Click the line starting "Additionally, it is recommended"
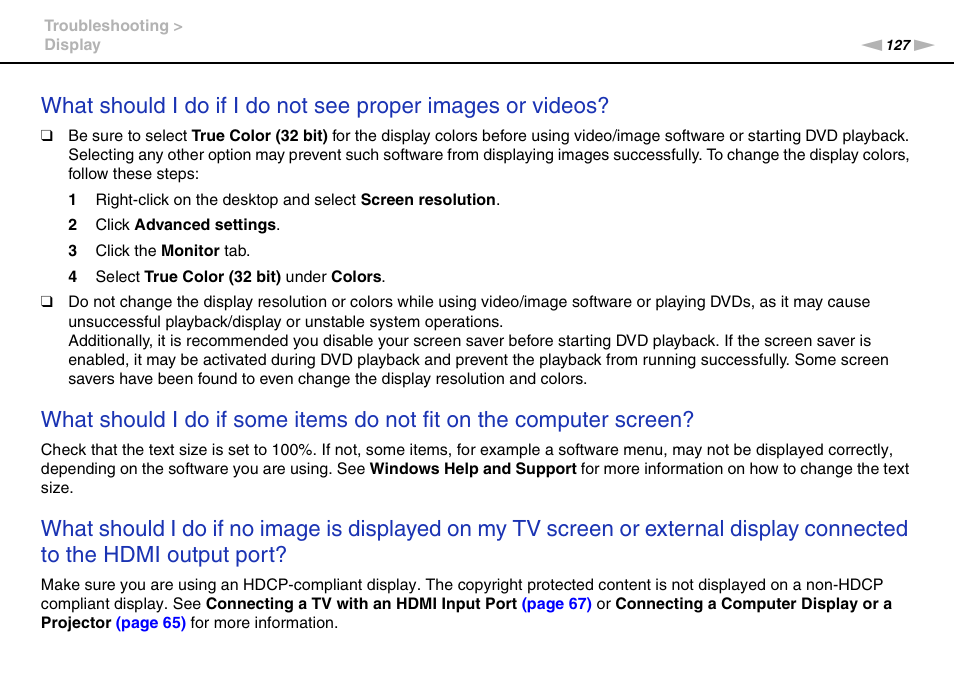This screenshot has width=954, height=674. click(470, 341)
